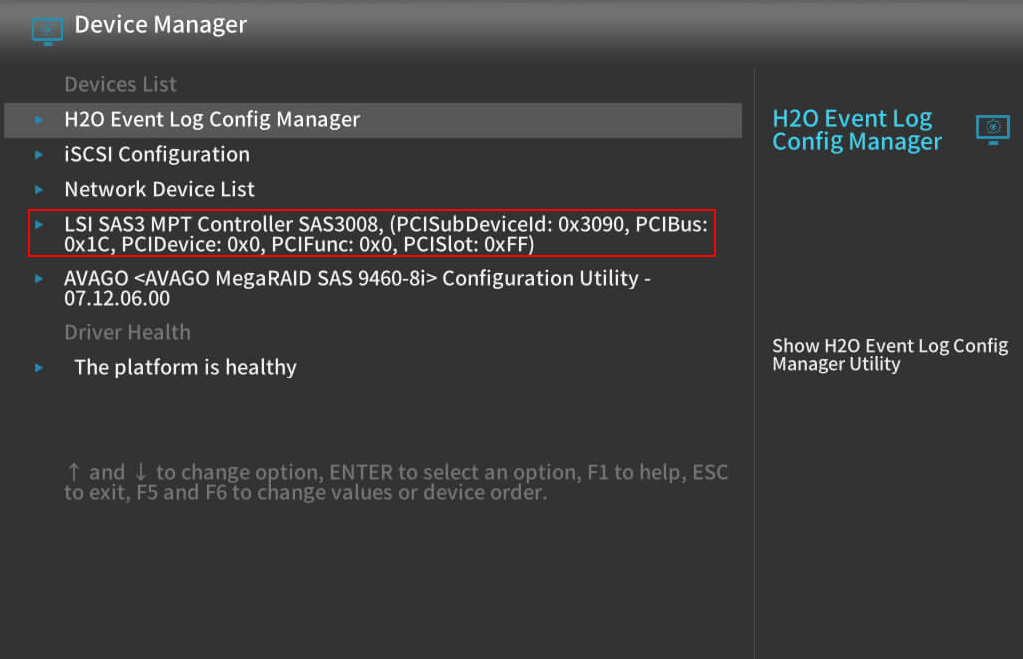The image size is (1023, 659).
Task: Select The platform is healthy entry
Action: [185, 367]
